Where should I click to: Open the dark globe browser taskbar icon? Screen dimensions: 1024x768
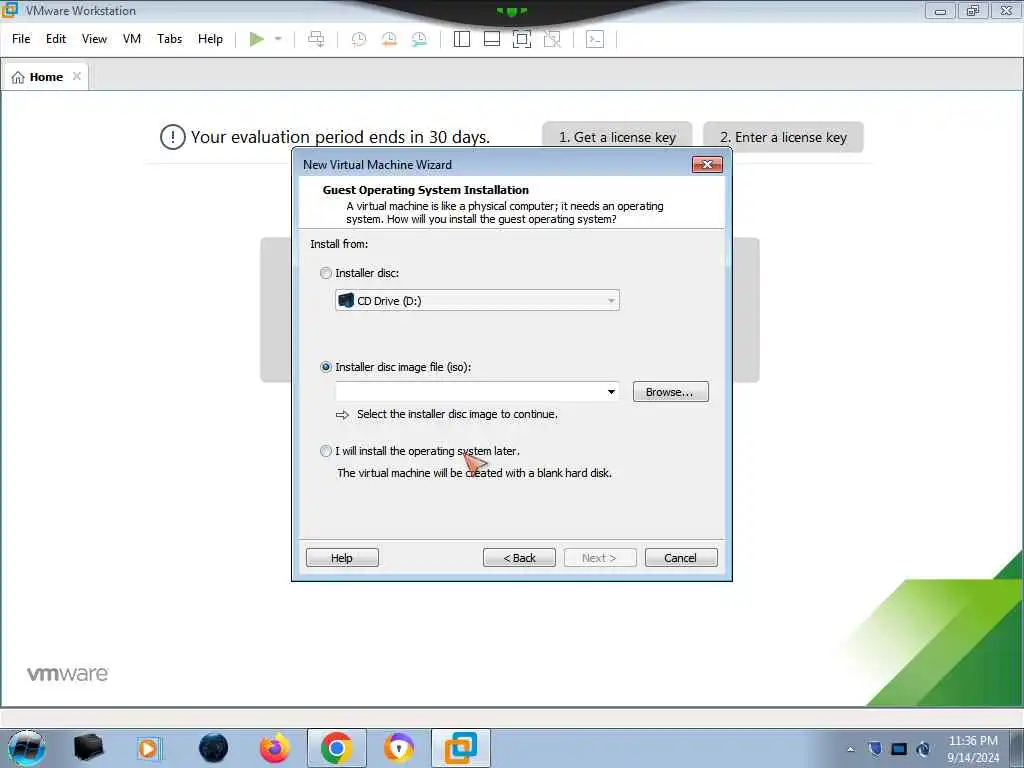coord(213,748)
